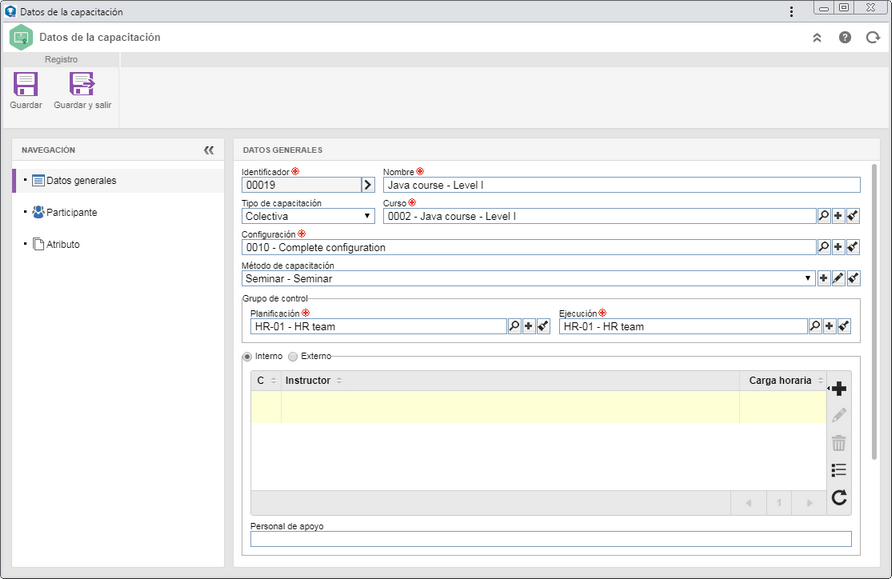
Task: Open Participante navigation item
Action: click(x=118, y=213)
